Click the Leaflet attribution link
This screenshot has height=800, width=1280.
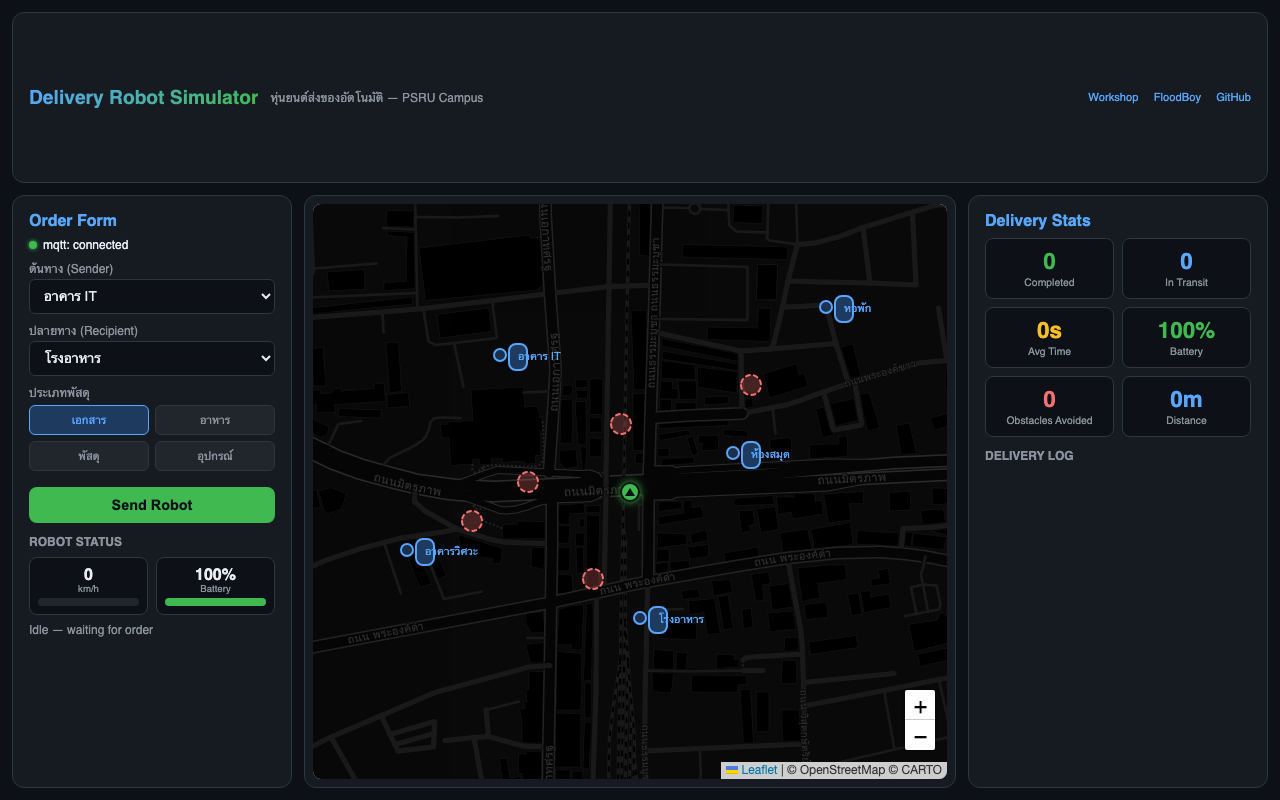(x=758, y=770)
